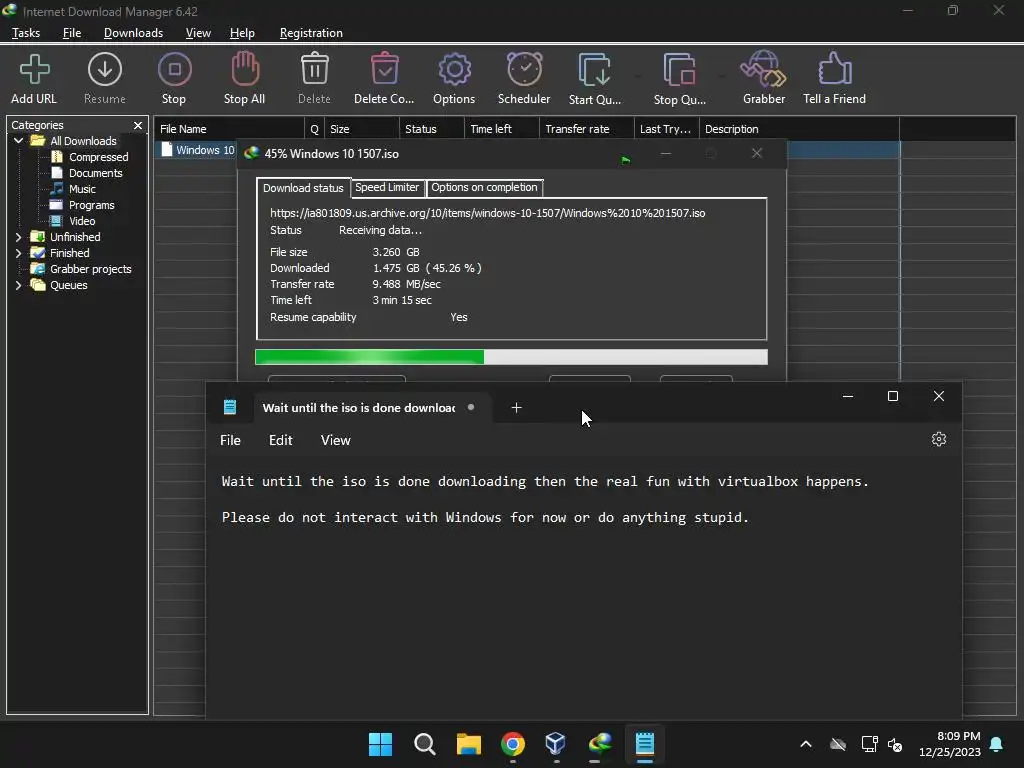Expand the Finished category
Screen dimensions: 1024x768
point(18,253)
